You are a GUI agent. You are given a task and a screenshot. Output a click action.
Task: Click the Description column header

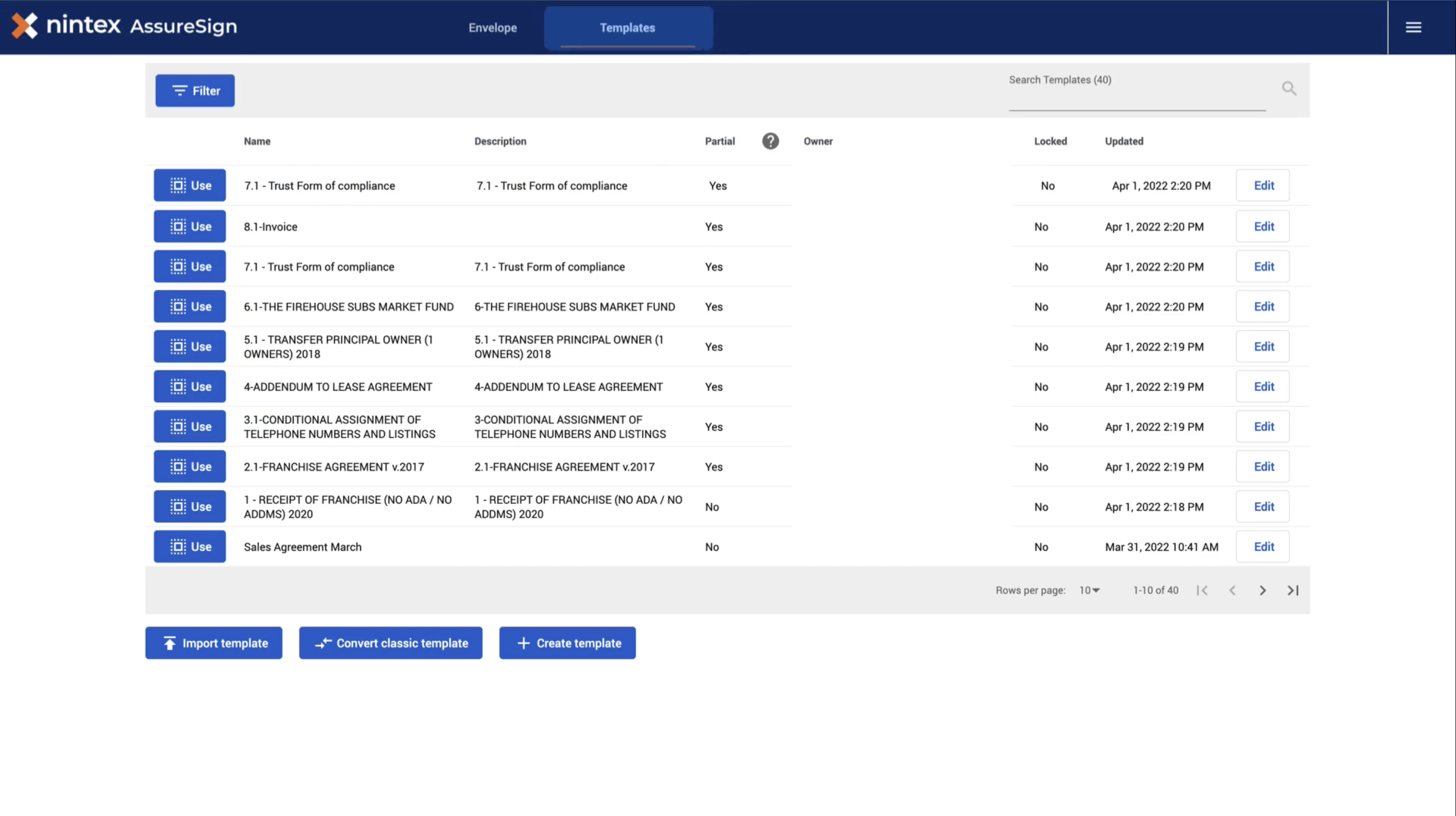500,141
